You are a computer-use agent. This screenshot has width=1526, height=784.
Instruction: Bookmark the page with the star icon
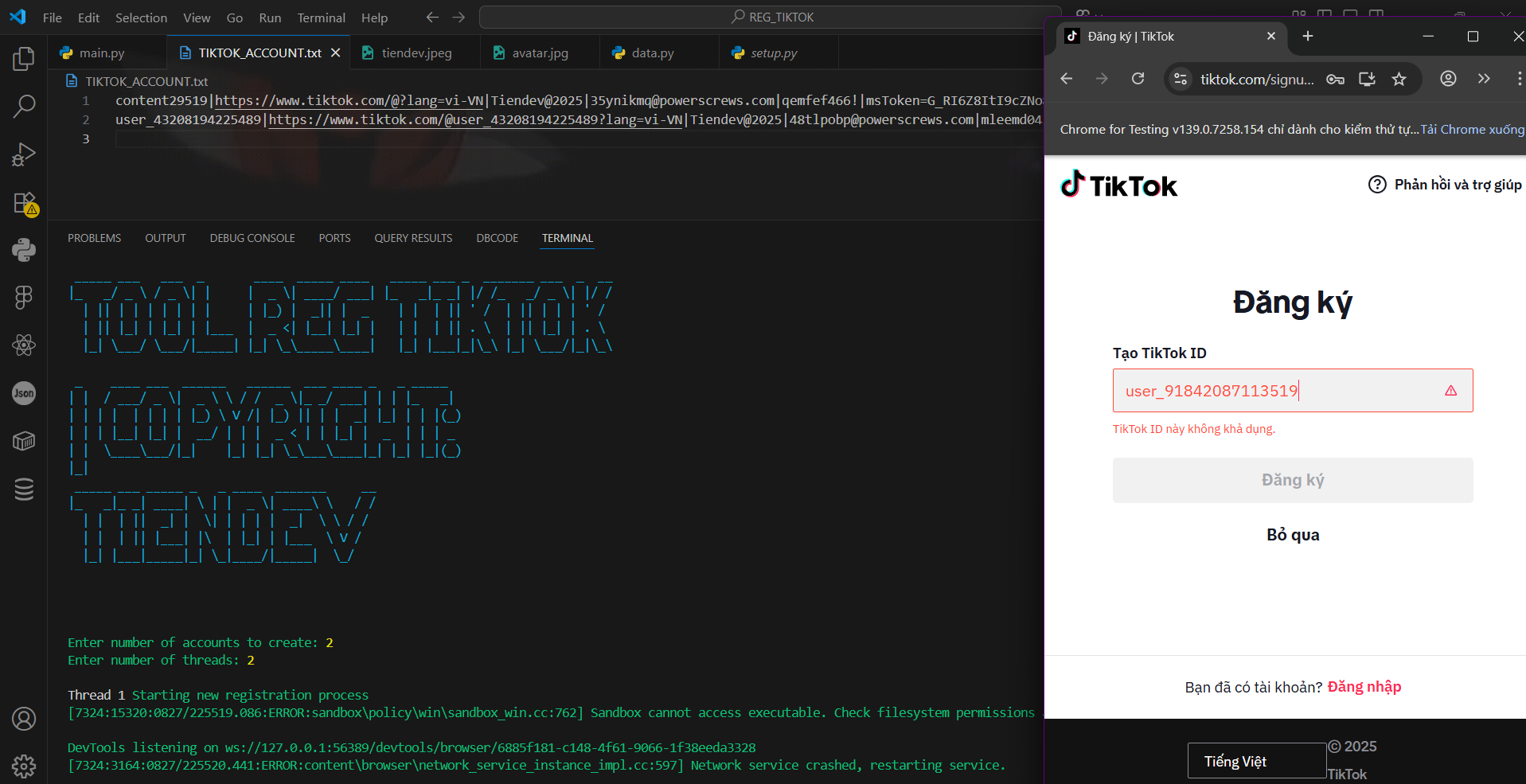tap(1399, 79)
